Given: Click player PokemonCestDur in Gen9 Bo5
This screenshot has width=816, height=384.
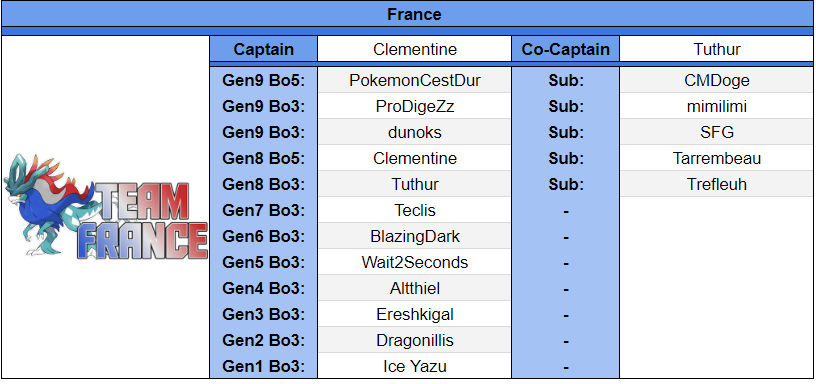Looking at the screenshot, I should click(x=415, y=80).
